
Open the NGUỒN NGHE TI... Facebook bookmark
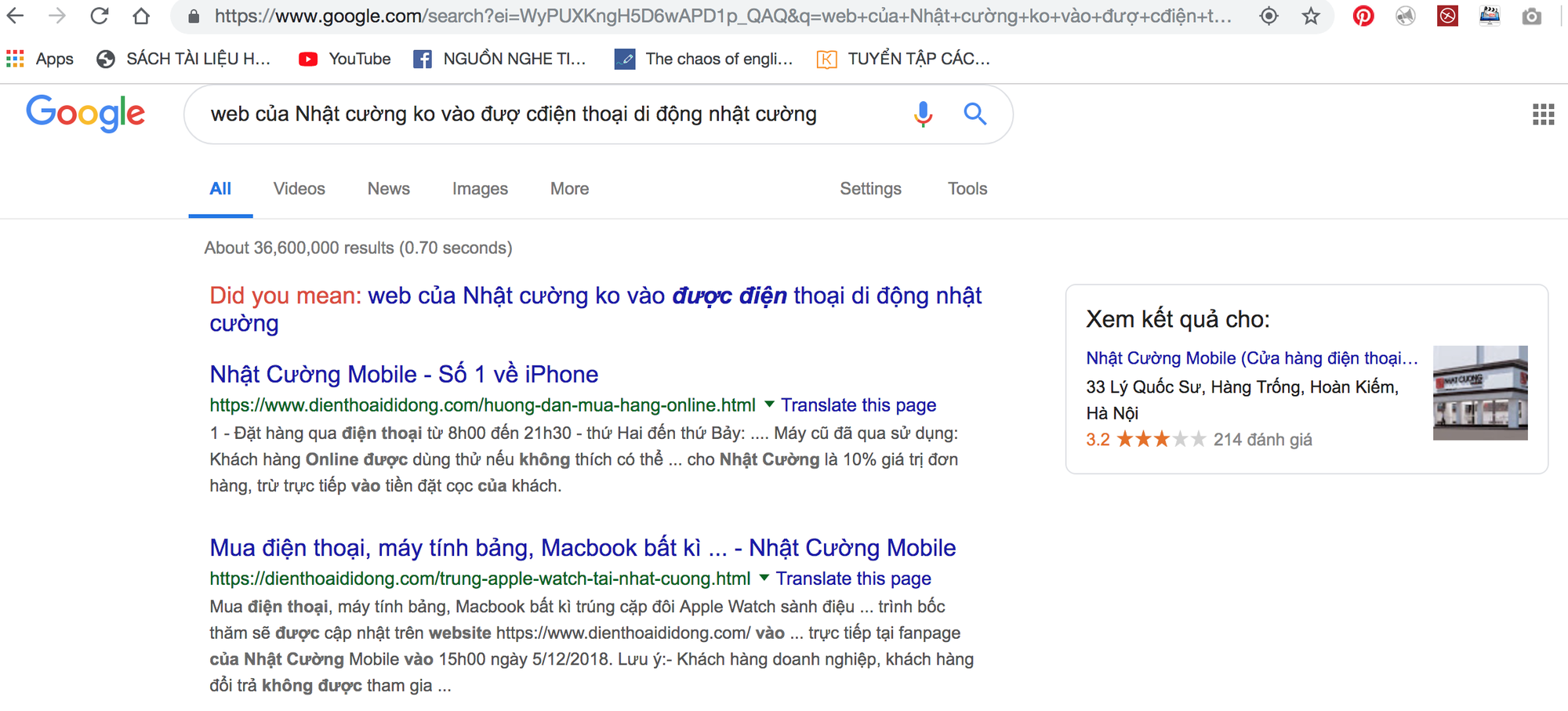[x=500, y=59]
